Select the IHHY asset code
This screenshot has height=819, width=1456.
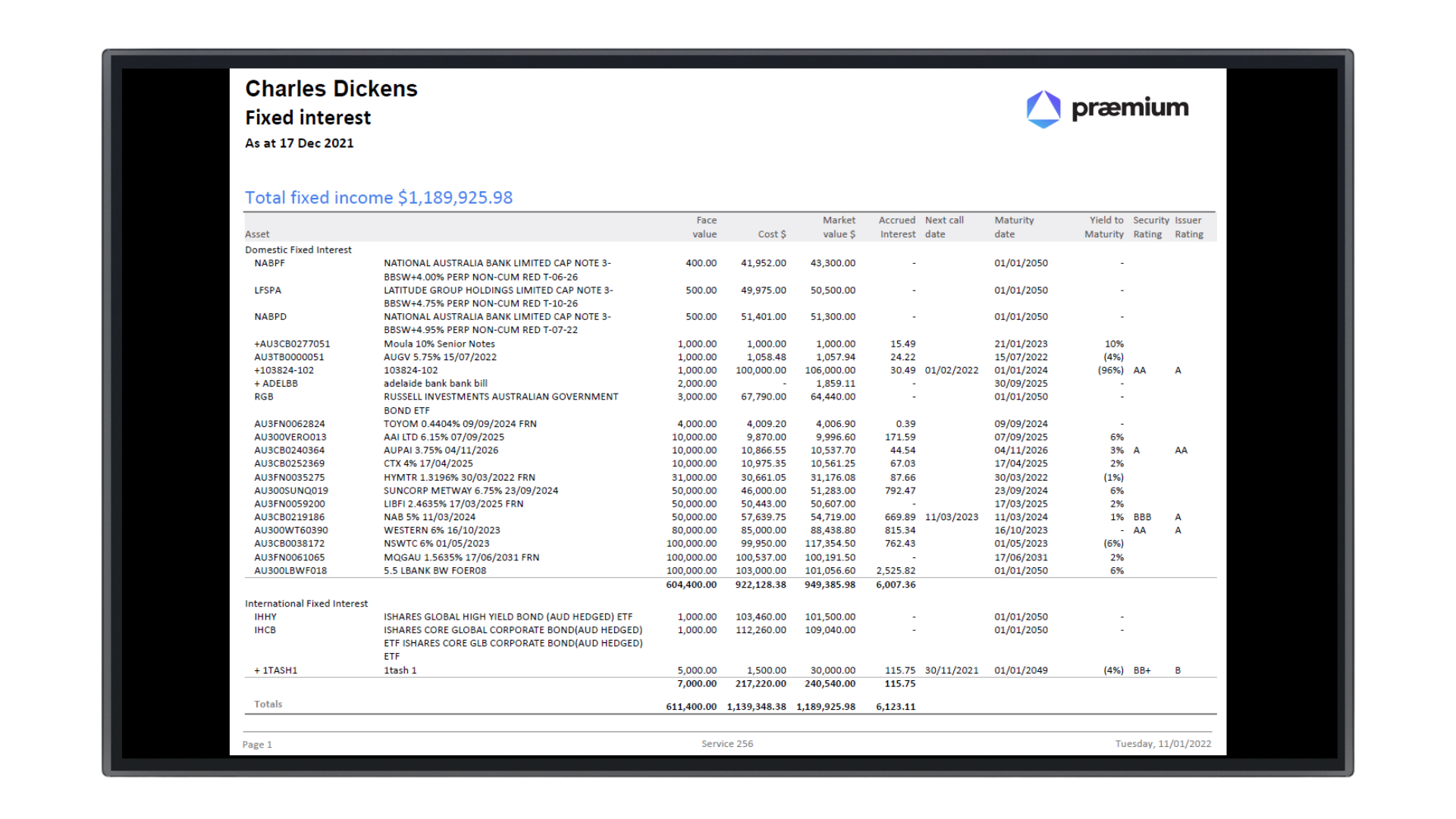(x=265, y=617)
